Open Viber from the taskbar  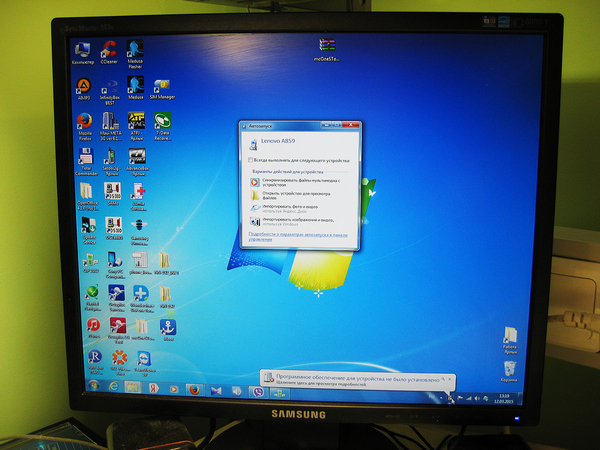[258, 392]
